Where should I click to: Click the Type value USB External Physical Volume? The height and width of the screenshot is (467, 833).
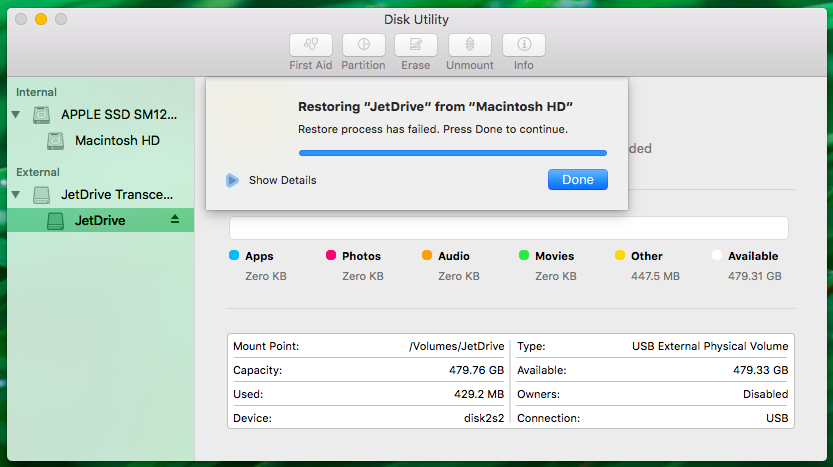click(x=710, y=346)
